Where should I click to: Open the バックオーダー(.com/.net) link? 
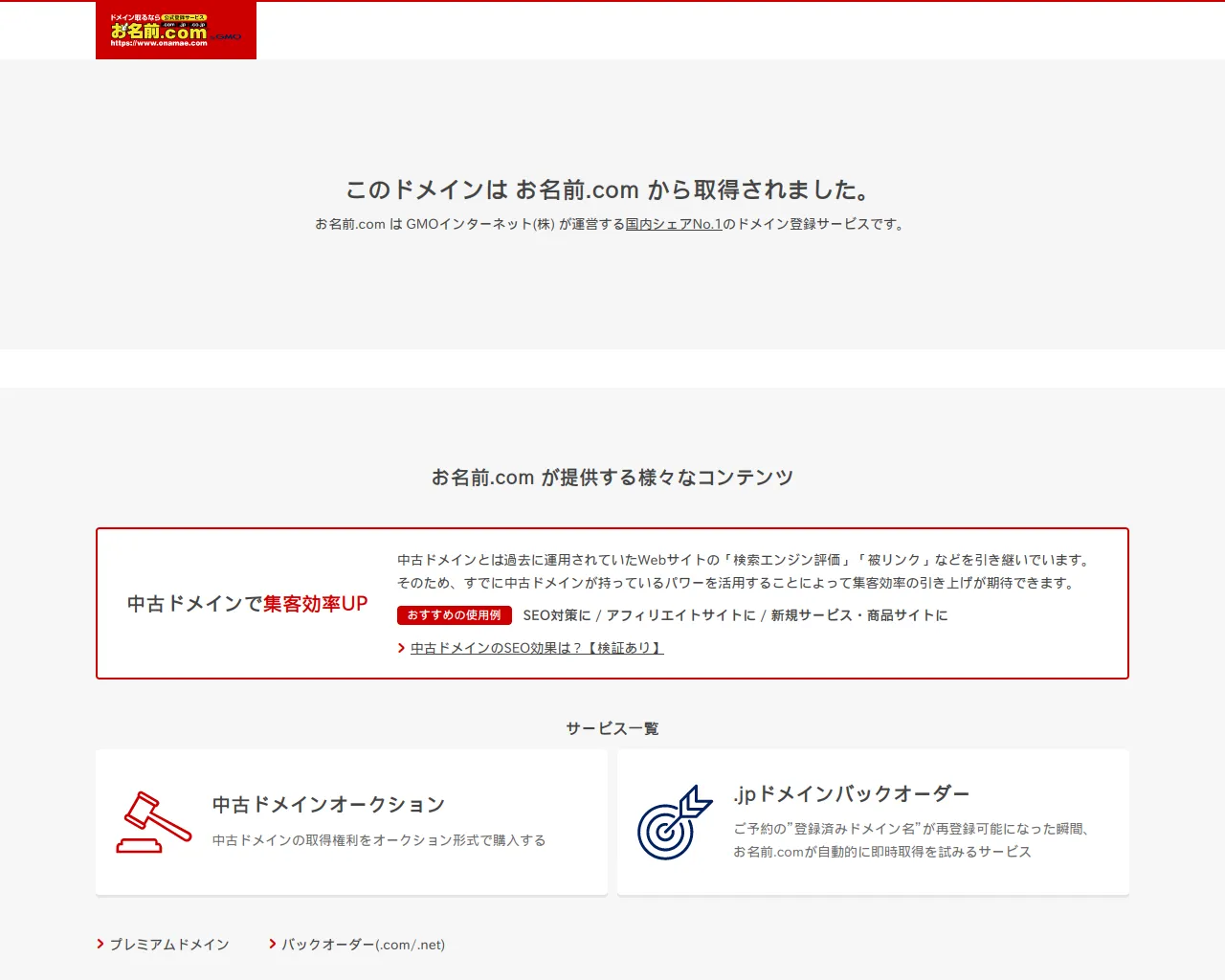click(x=363, y=945)
